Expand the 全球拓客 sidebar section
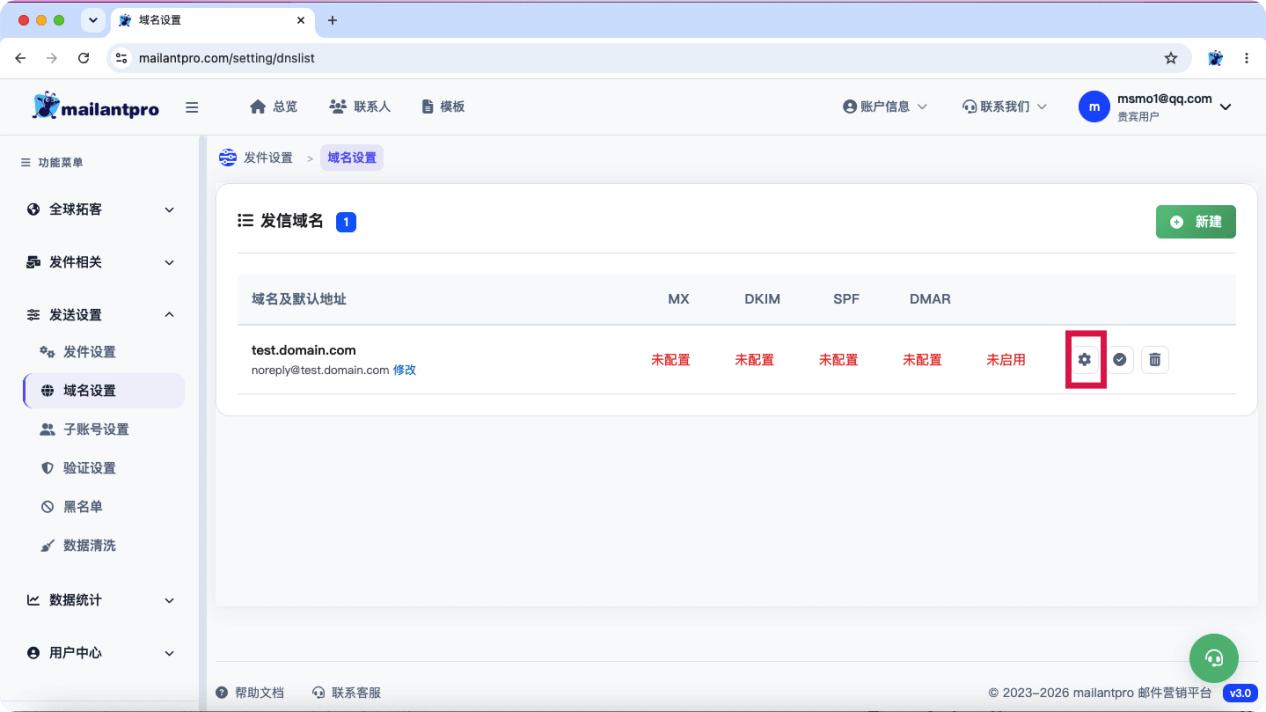Screen dimensions: 1266x712 click(x=100, y=209)
